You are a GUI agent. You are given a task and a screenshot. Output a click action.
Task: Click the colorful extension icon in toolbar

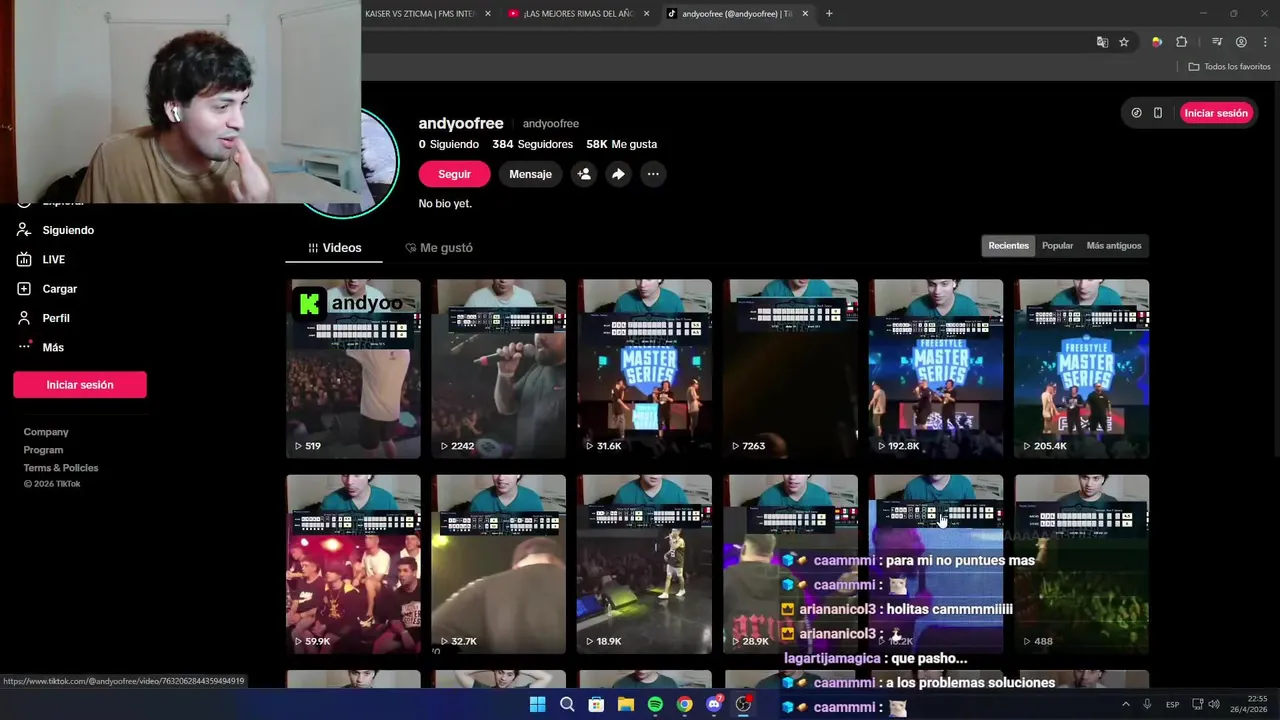click(x=1157, y=42)
